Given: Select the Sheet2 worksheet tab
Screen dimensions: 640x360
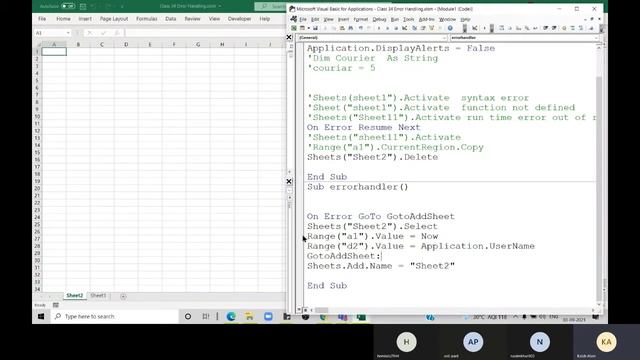Looking at the screenshot, I should click(x=75, y=296).
